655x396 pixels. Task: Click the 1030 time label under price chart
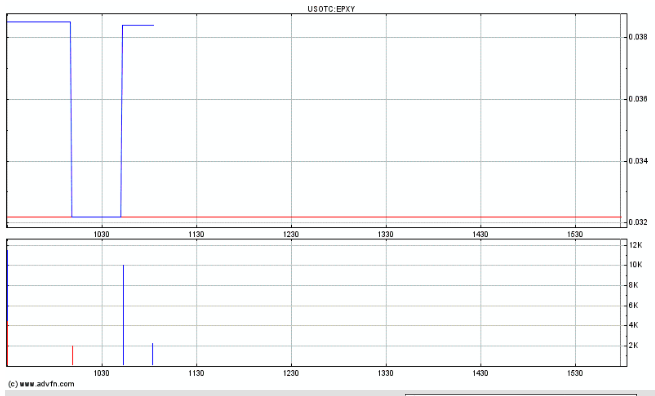pos(102,234)
